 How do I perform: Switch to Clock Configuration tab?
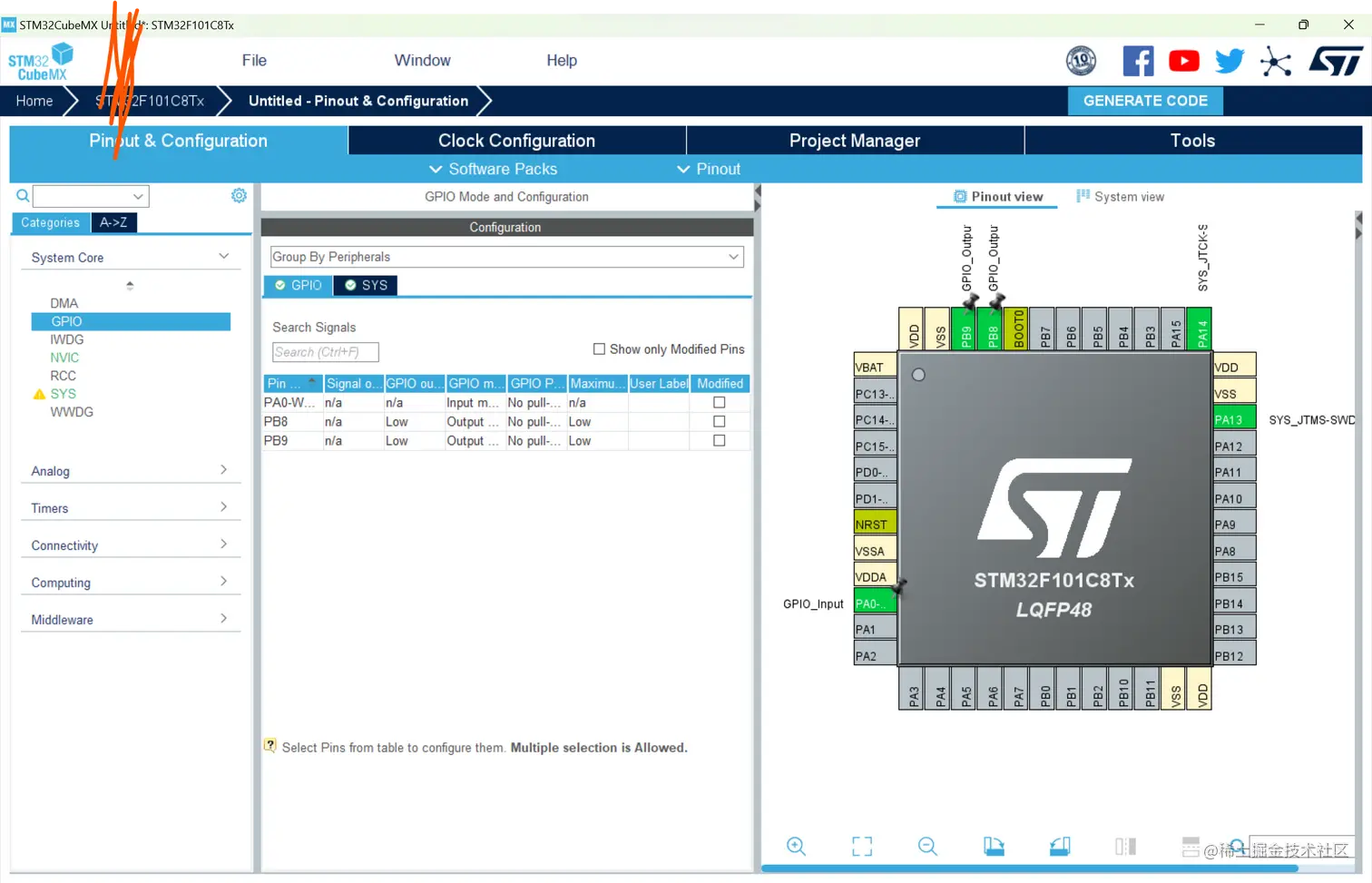(517, 141)
